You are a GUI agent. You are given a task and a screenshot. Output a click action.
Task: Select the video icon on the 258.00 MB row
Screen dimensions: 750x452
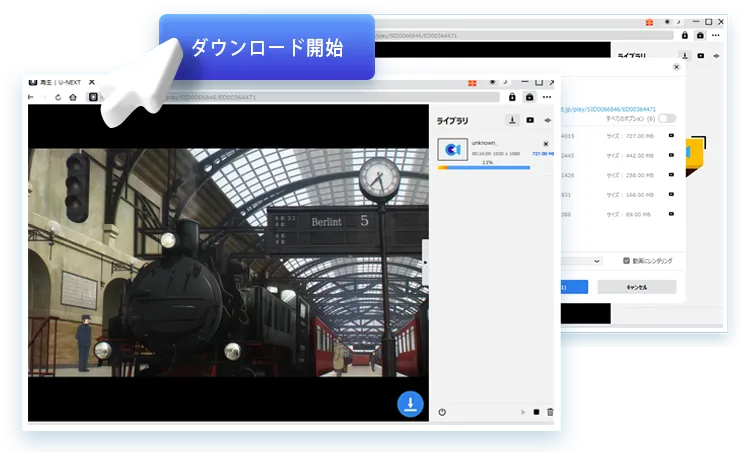click(x=671, y=175)
